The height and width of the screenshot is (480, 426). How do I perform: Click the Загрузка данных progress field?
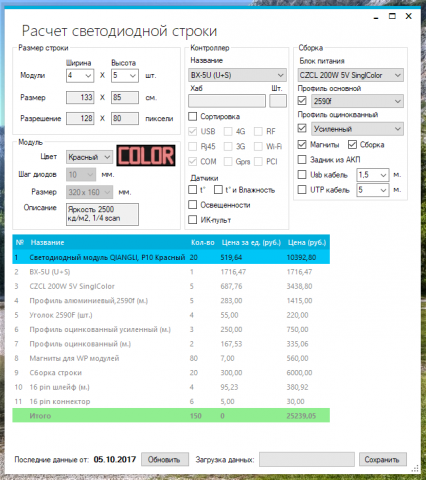coord(307,459)
